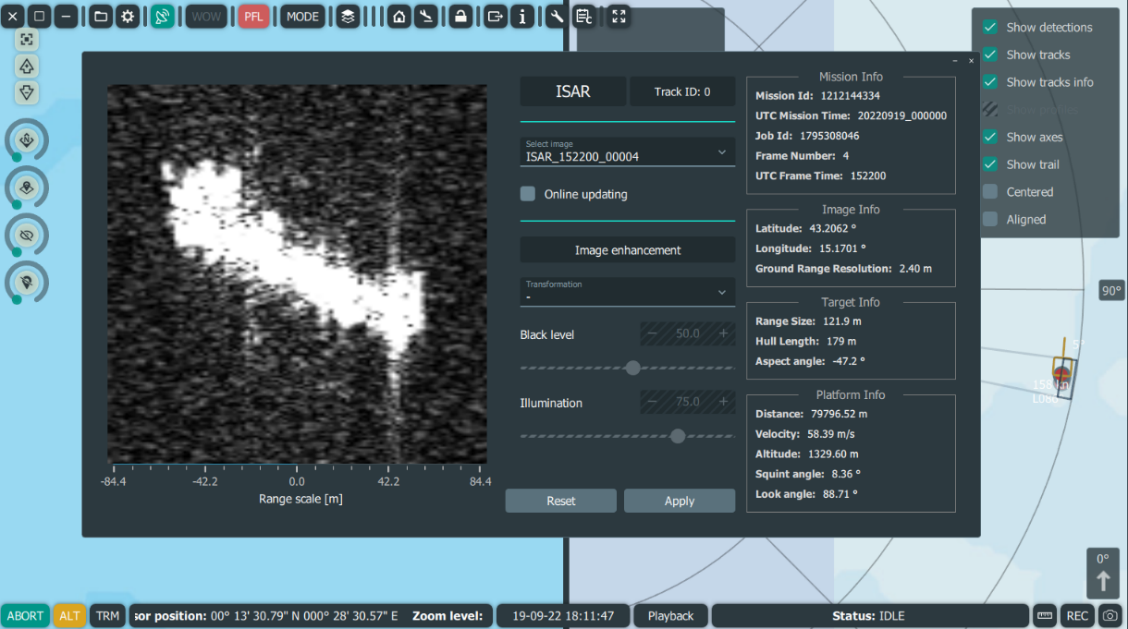Enable the Online updating checkbox
This screenshot has width=1128, height=629.
(x=528, y=194)
